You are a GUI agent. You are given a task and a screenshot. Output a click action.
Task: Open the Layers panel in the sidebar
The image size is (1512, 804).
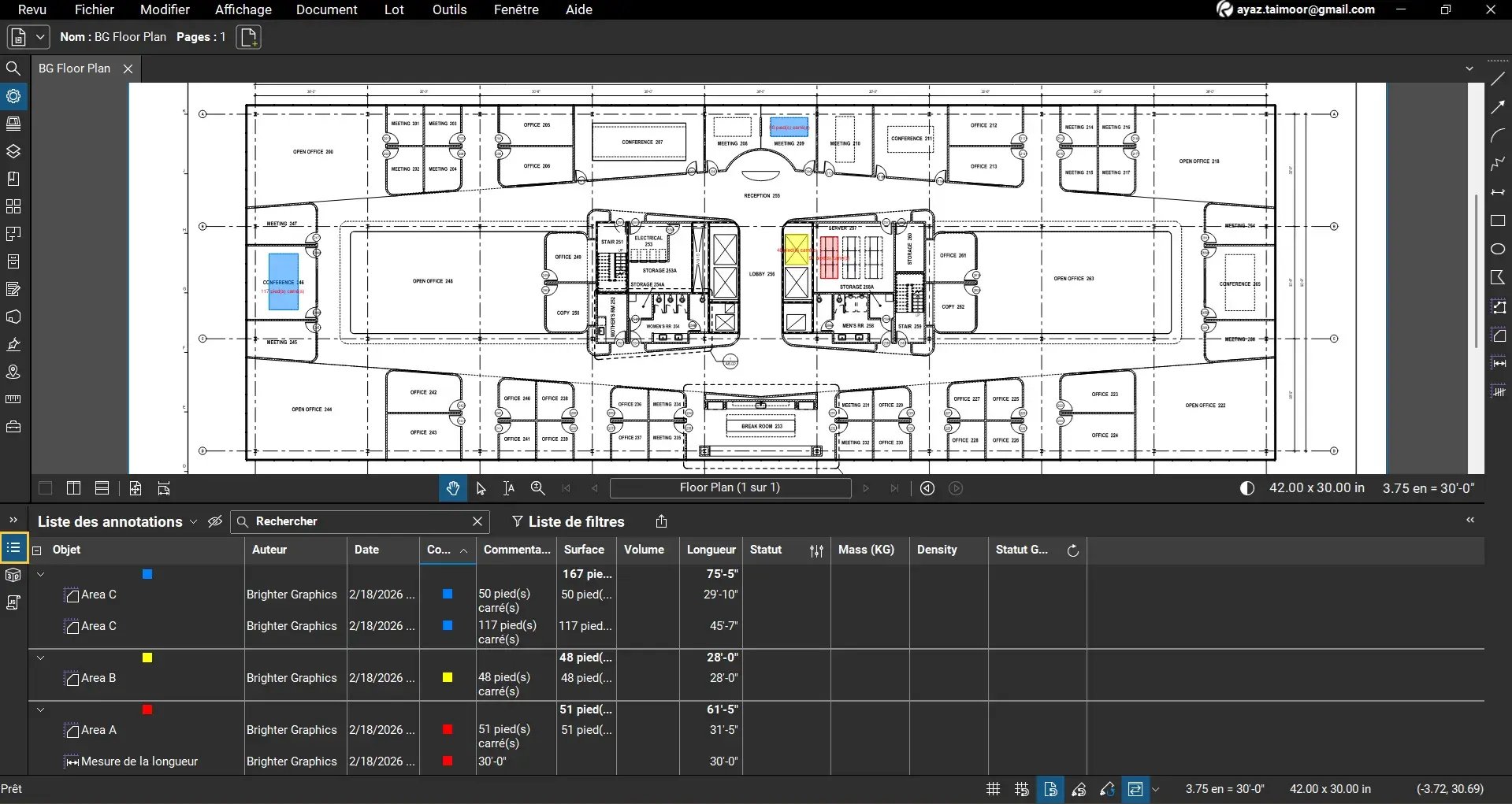click(13, 151)
